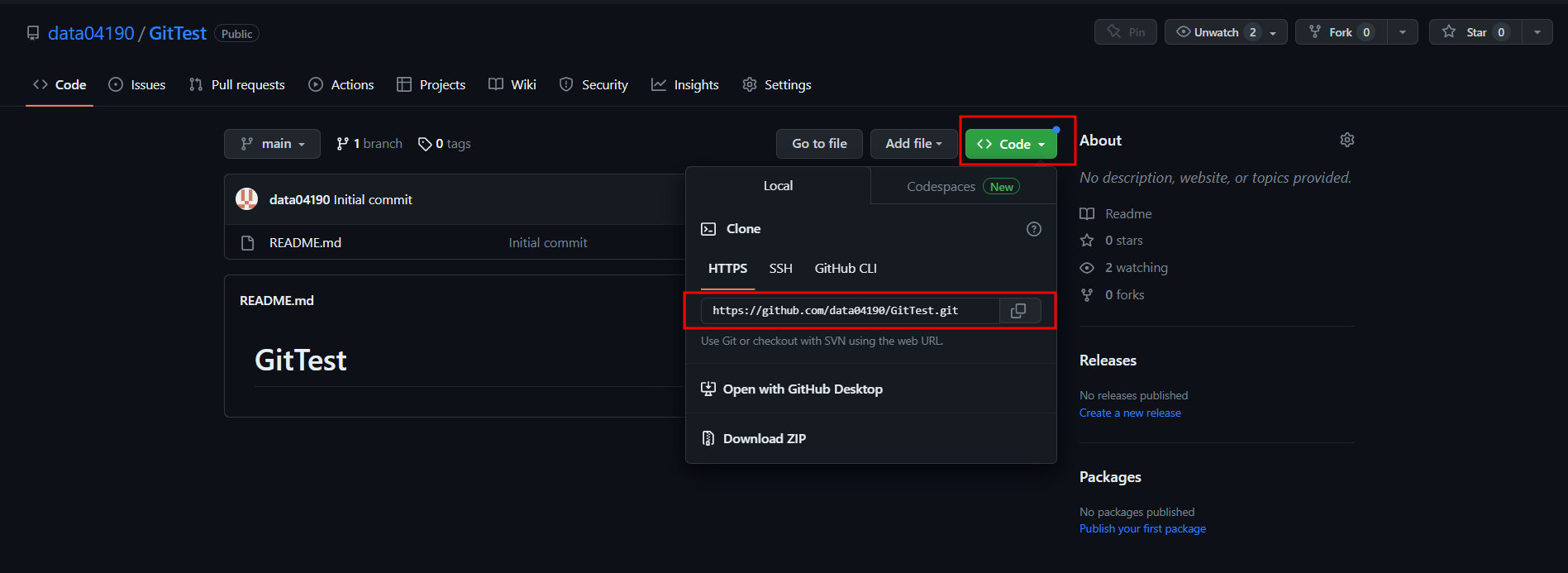The width and height of the screenshot is (1568, 573).
Task: Click Publish your first package link
Action: (x=1142, y=528)
